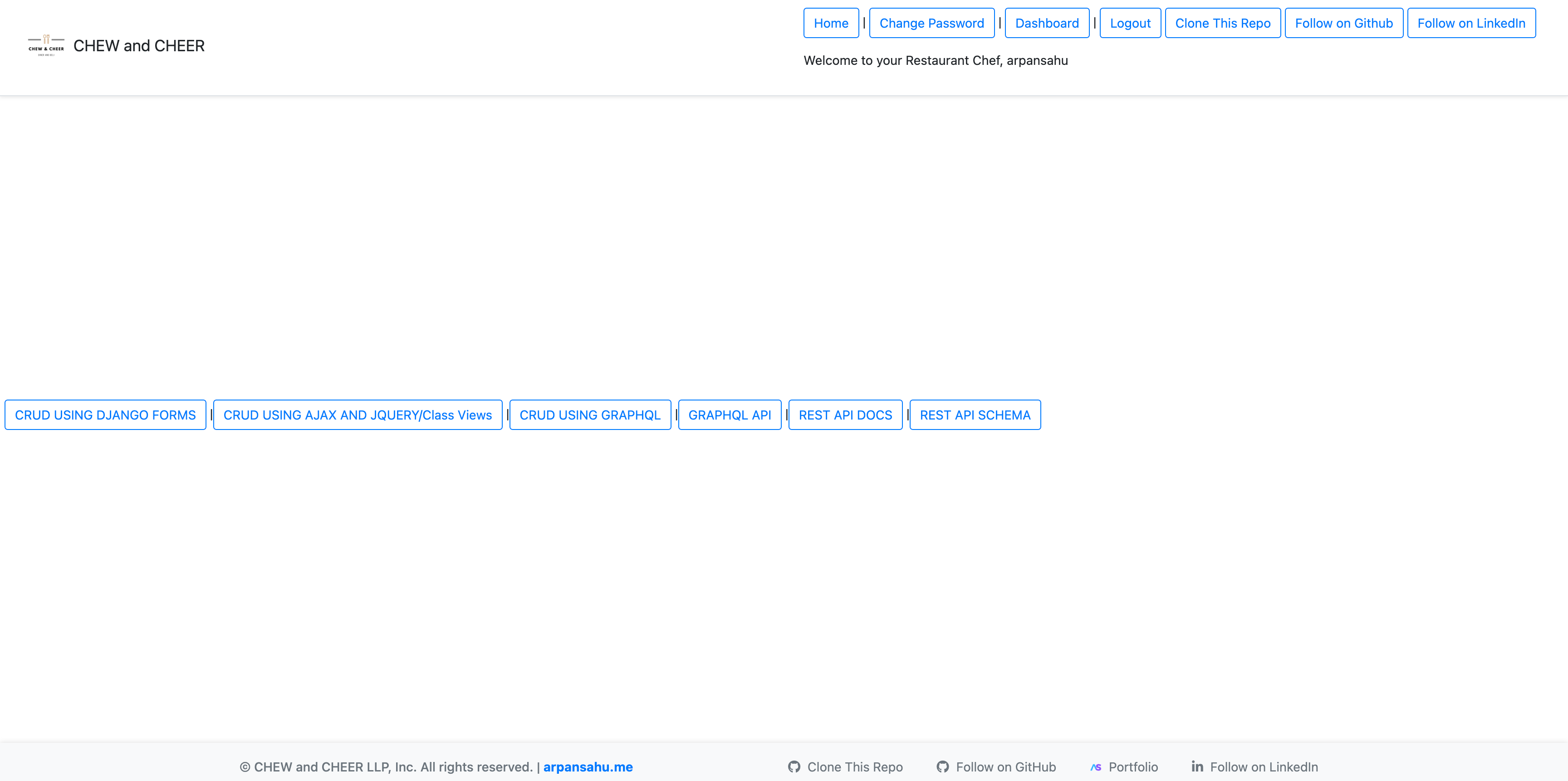Viewport: 1568px width, 781px height.
Task: Open the GRAPHQL API page
Action: [729, 415]
